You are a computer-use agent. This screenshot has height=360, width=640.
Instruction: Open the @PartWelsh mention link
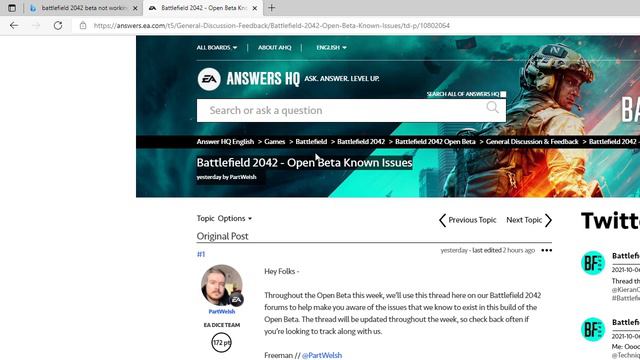coord(322,355)
